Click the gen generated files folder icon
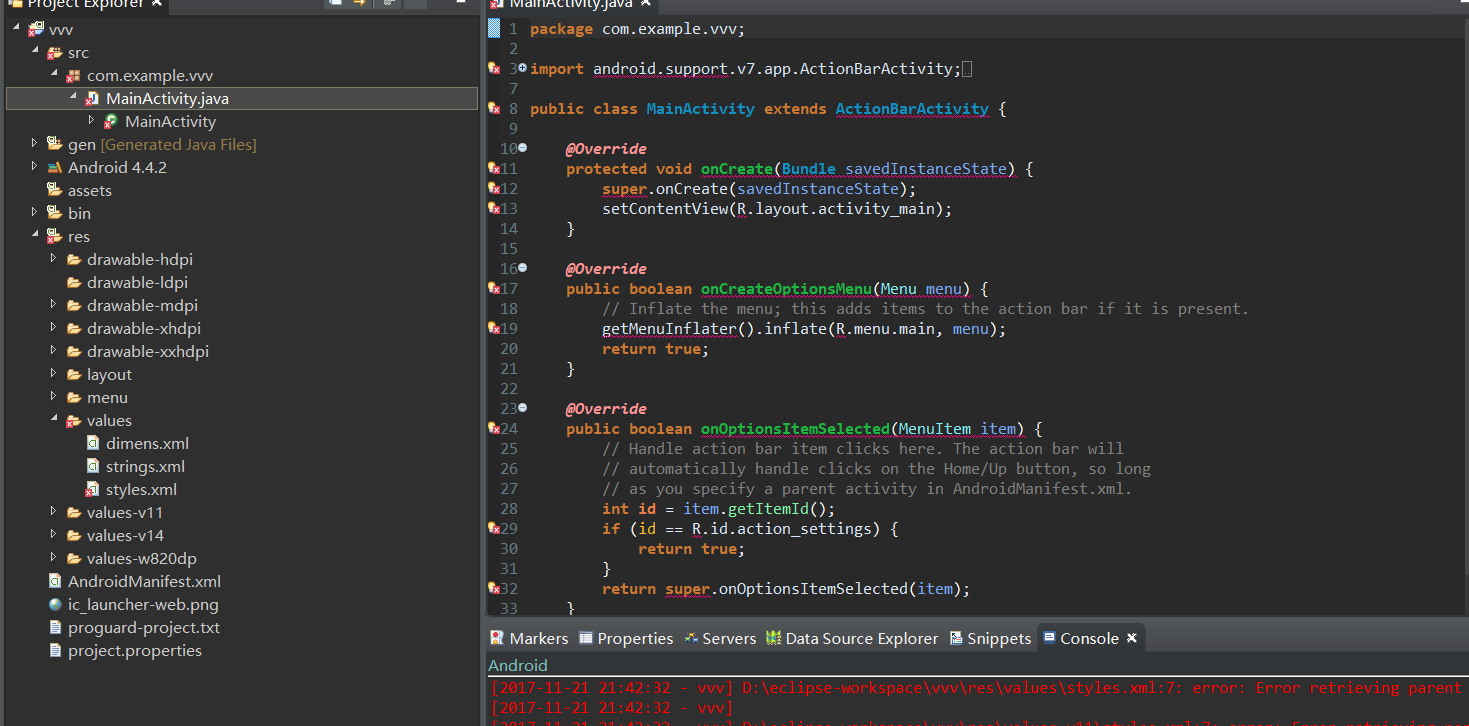This screenshot has width=1469, height=726. pos(55,145)
